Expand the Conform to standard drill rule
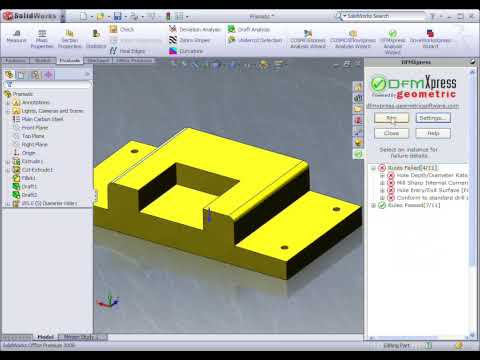This screenshot has width=480, height=360. click(x=382, y=198)
